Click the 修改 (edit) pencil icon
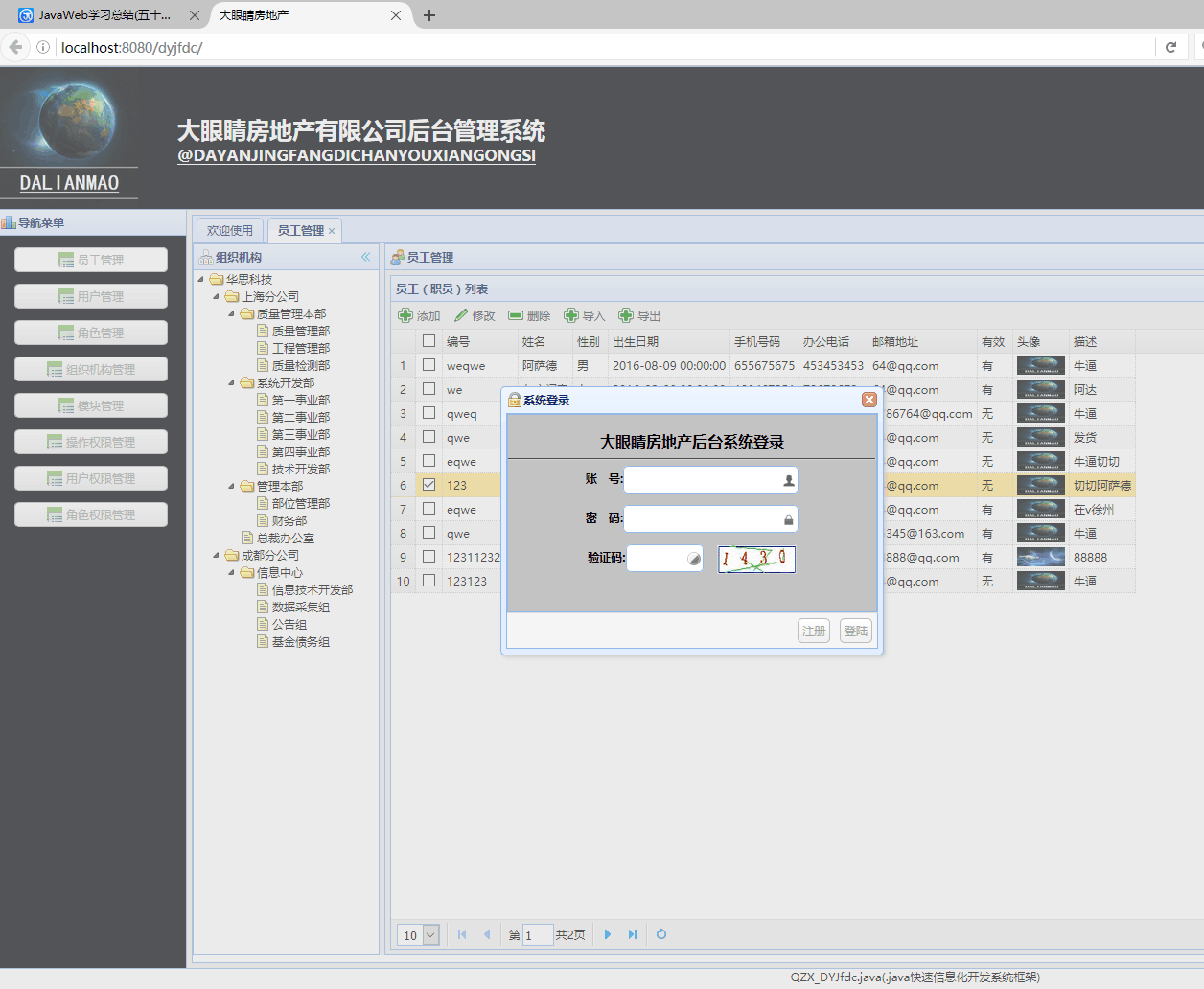 click(x=461, y=315)
